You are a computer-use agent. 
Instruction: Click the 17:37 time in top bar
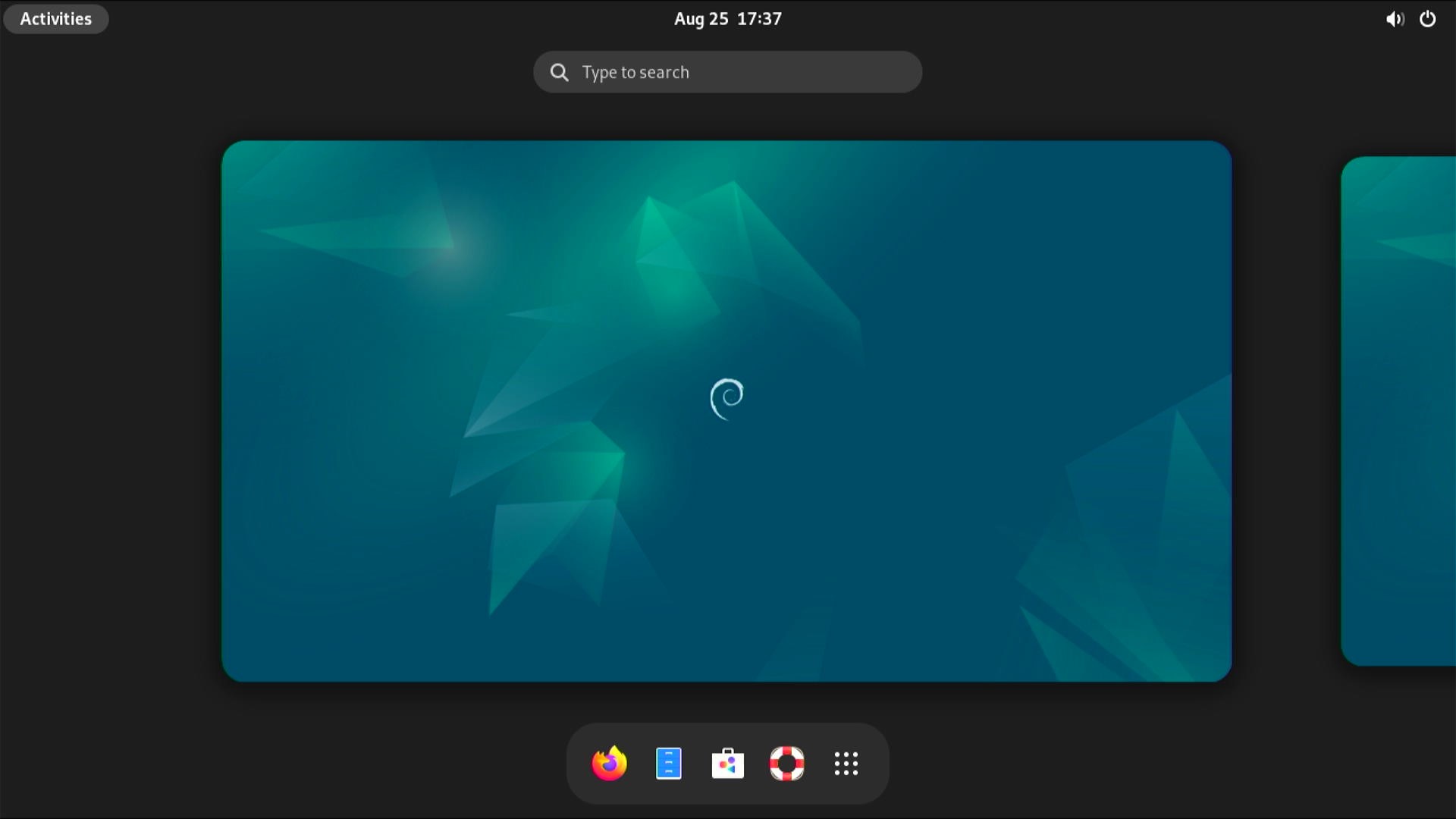tap(759, 19)
